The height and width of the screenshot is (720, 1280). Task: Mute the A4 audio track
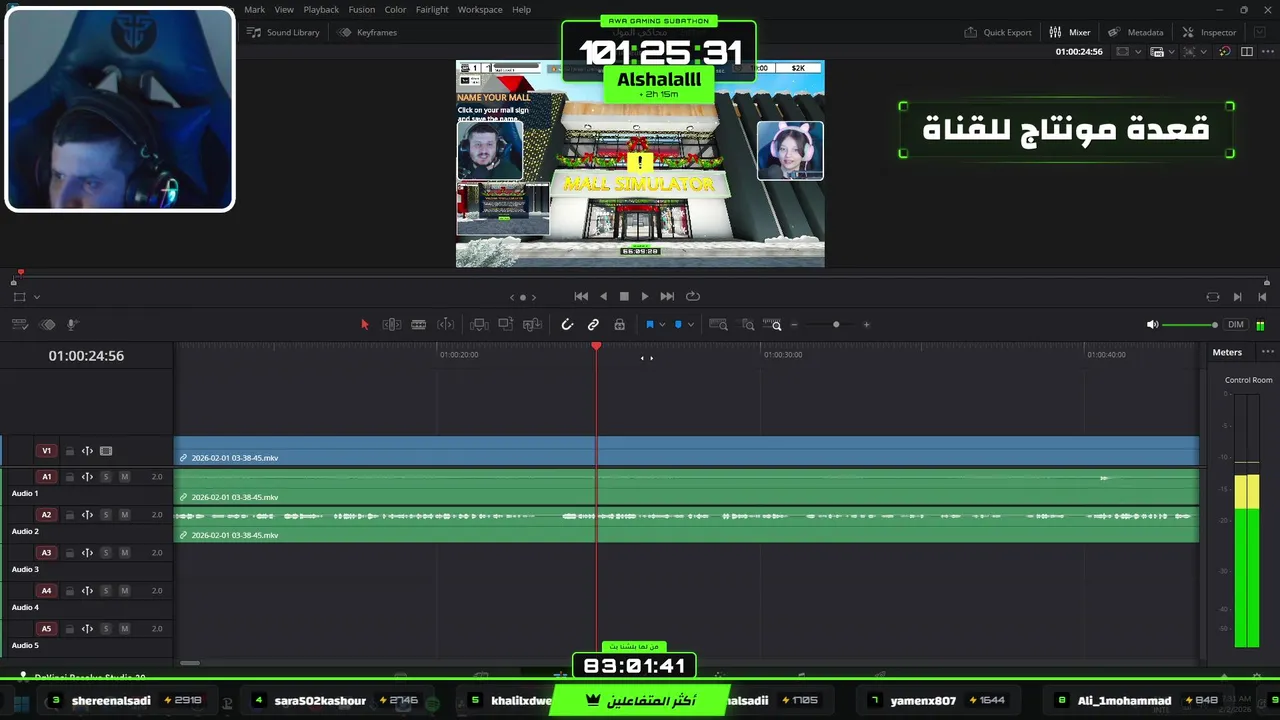coord(124,591)
